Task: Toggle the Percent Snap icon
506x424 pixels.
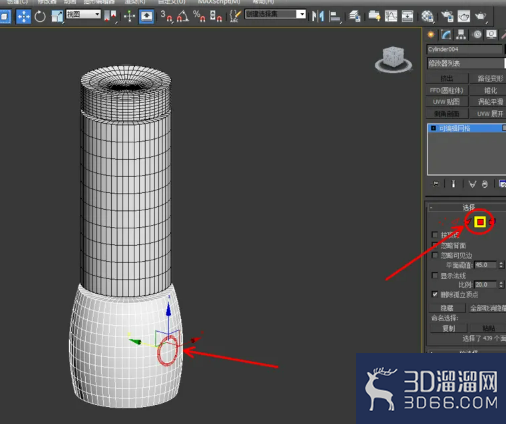Action: pyautogui.click(x=199, y=16)
